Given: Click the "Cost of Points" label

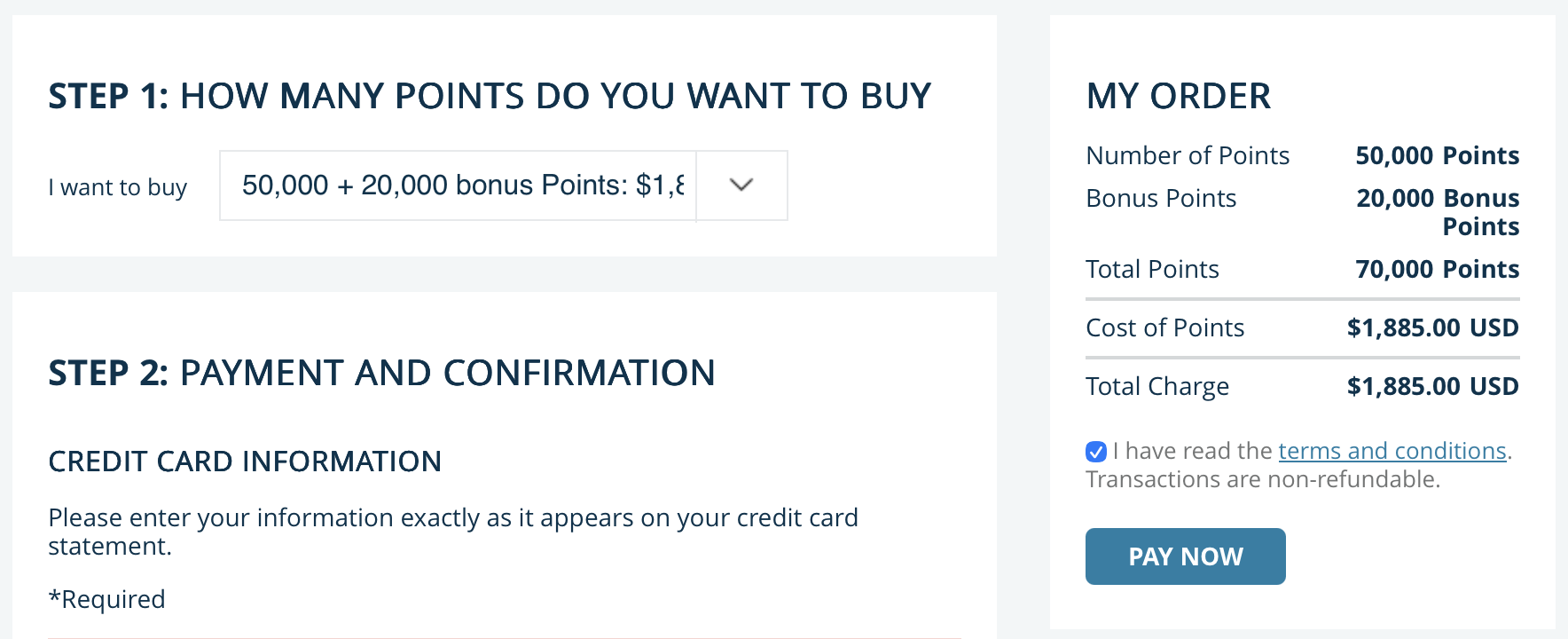Looking at the screenshot, I should coord(1164,327).
